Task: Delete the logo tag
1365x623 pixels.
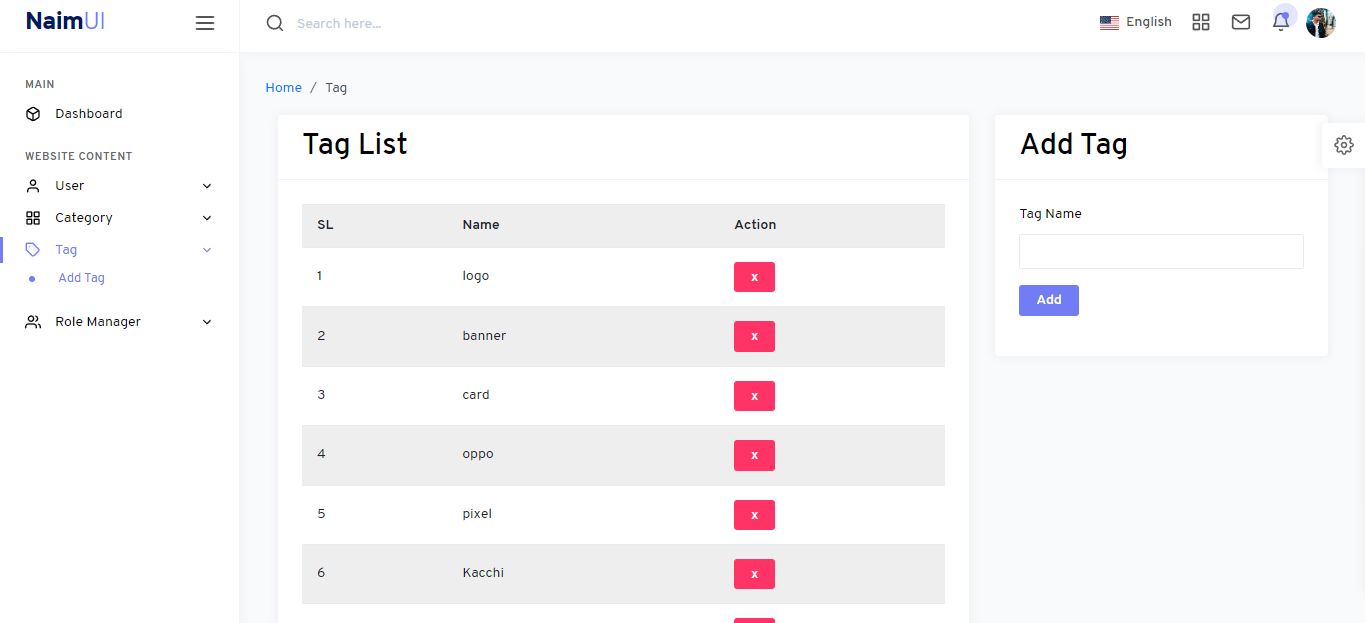Action: [754, 277]
